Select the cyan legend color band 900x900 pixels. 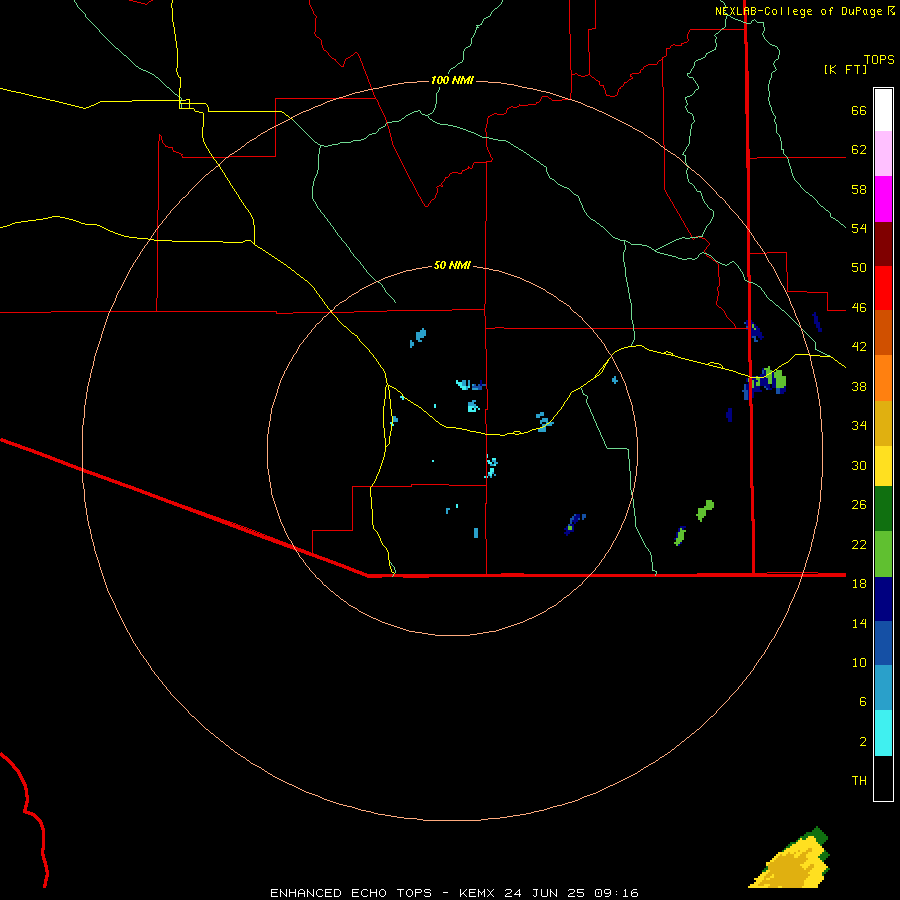pyautogui.click(x=883, y=733)
